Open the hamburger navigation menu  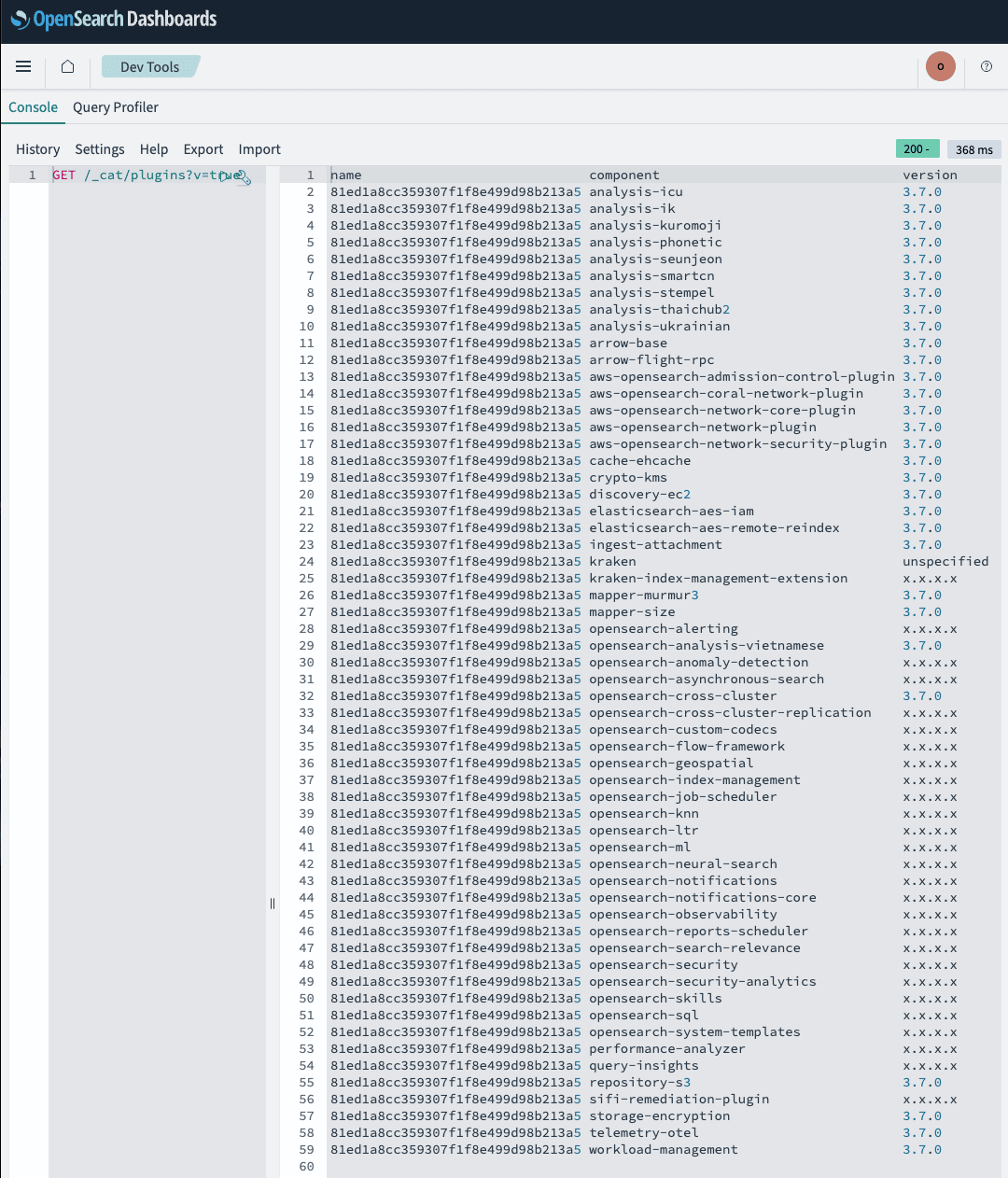[23, 66]
